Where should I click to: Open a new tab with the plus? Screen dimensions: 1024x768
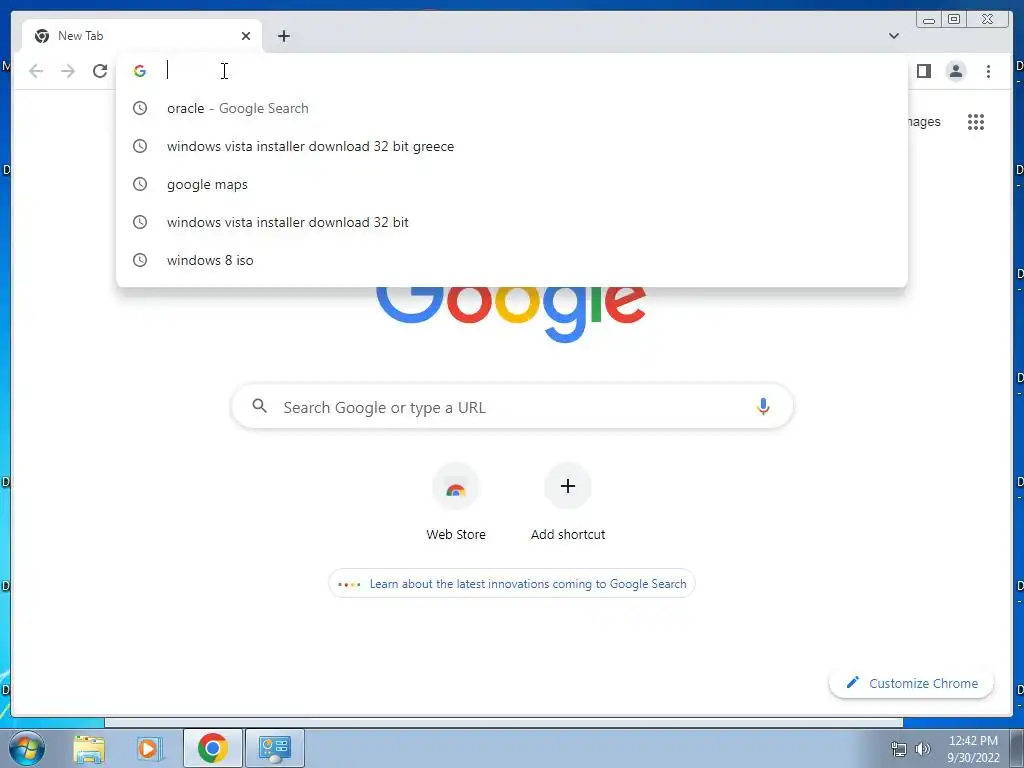coord(283,36)
